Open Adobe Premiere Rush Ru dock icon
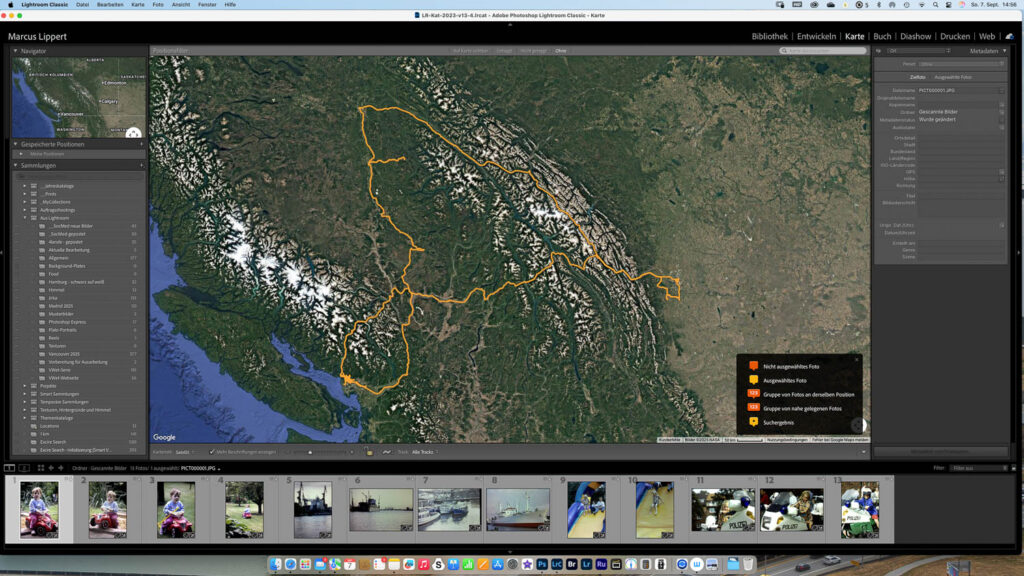Viewport: 1024px width, 576px height. (601, 564)
